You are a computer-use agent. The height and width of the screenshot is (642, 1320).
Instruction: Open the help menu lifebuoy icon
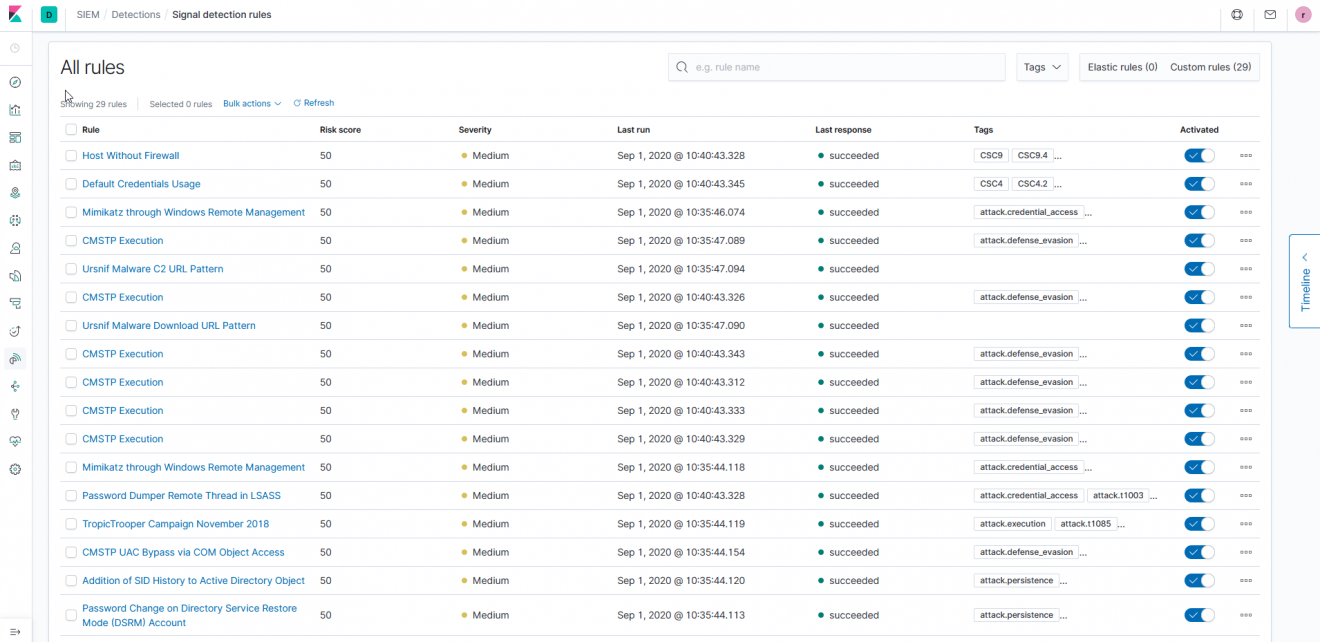tap(1237, 15)
